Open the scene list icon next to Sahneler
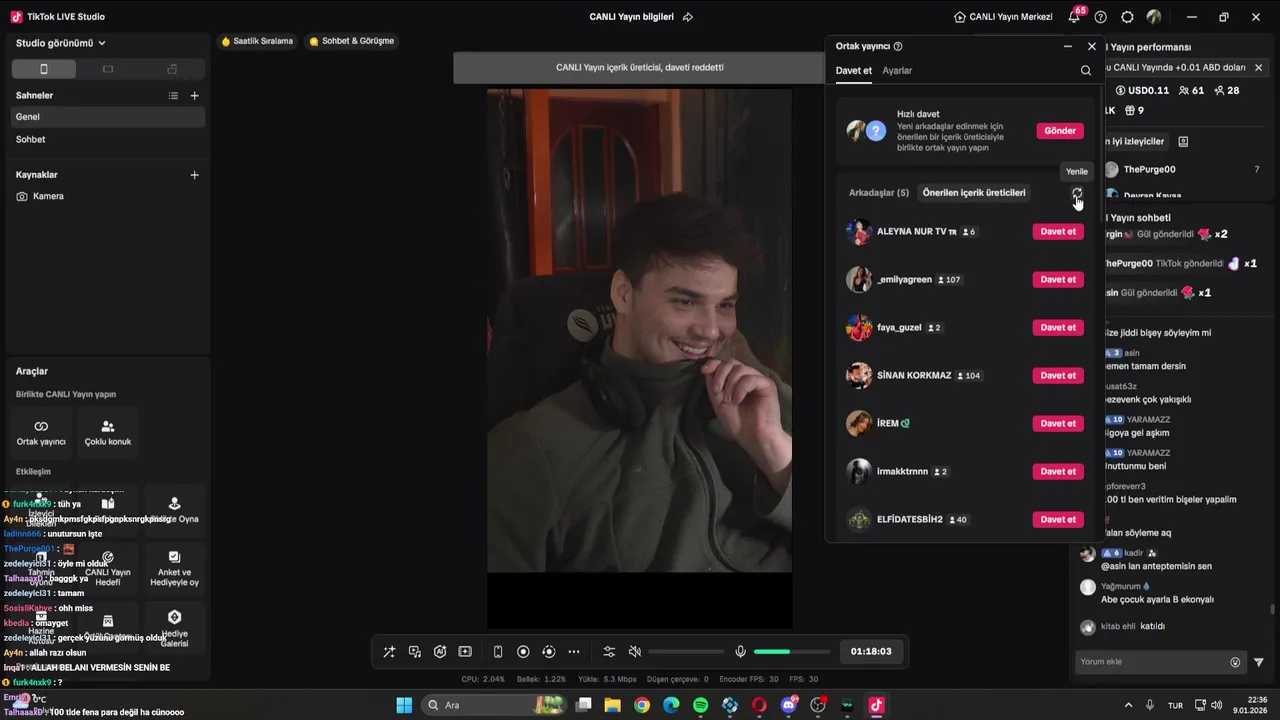1280x720 pixels. click(x=173, y=95)
